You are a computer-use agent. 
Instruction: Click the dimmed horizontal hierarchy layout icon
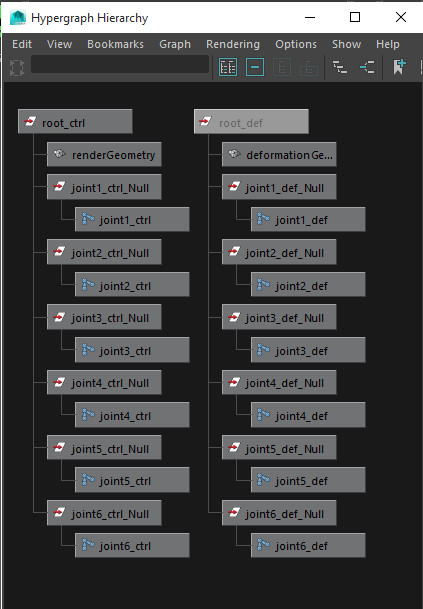coord(309,68)
